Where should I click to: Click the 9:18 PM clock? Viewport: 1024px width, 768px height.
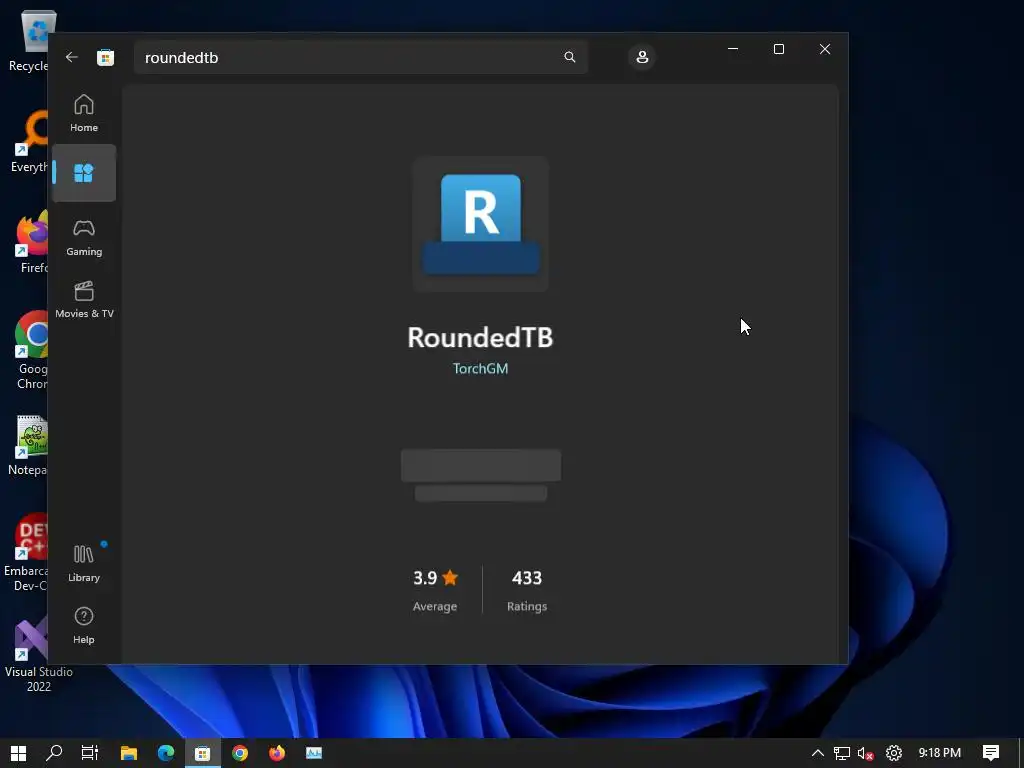[x=940, y=753]
